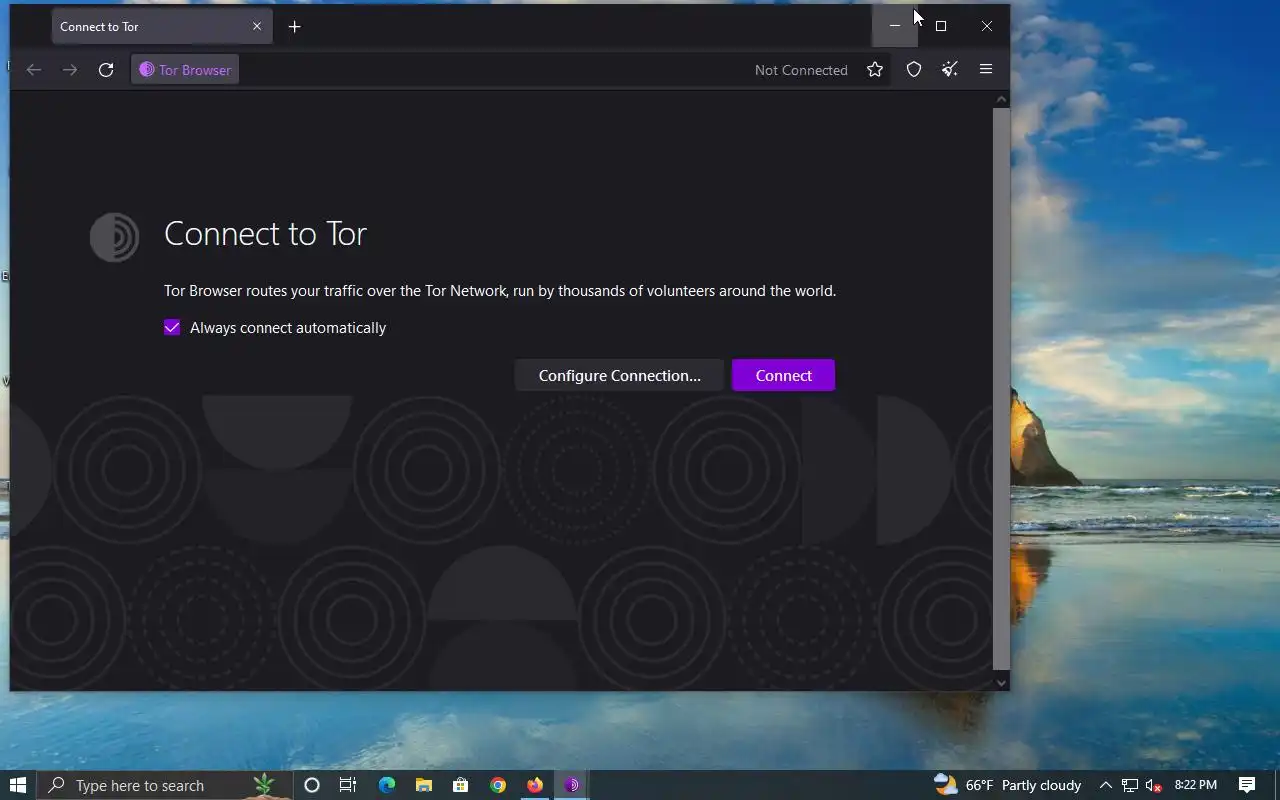Go forward to next page
The image size is (1280, 800).
coord(70,69)
